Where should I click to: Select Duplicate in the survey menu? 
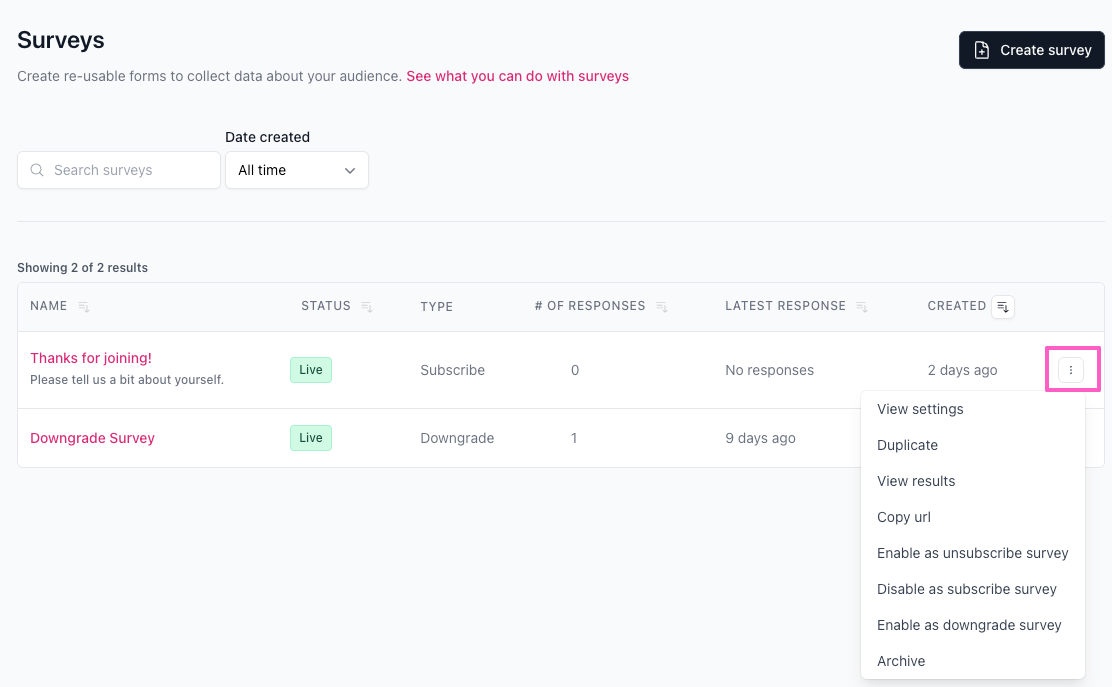(x=907, y=445)
